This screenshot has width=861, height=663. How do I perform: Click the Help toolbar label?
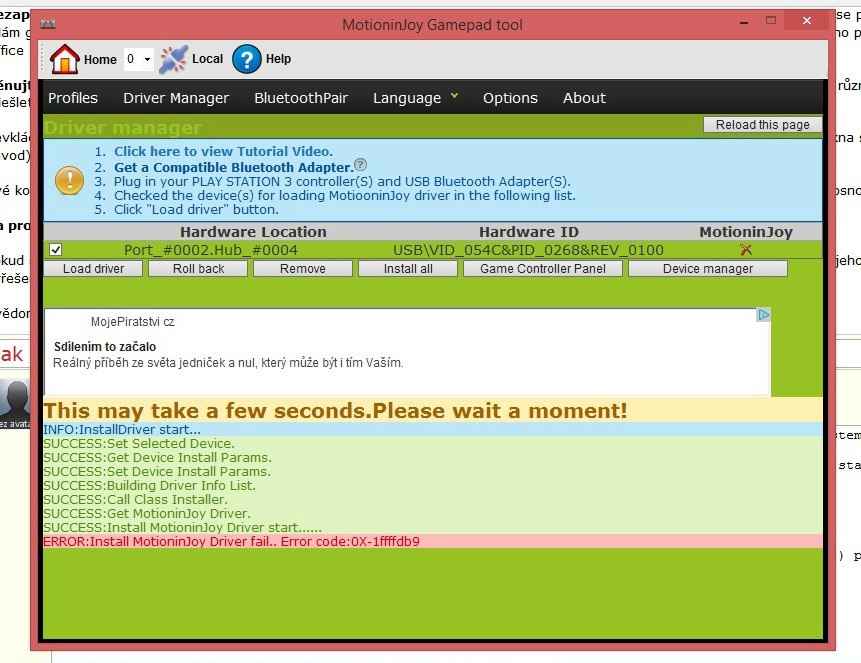click(x=278, y=59)
